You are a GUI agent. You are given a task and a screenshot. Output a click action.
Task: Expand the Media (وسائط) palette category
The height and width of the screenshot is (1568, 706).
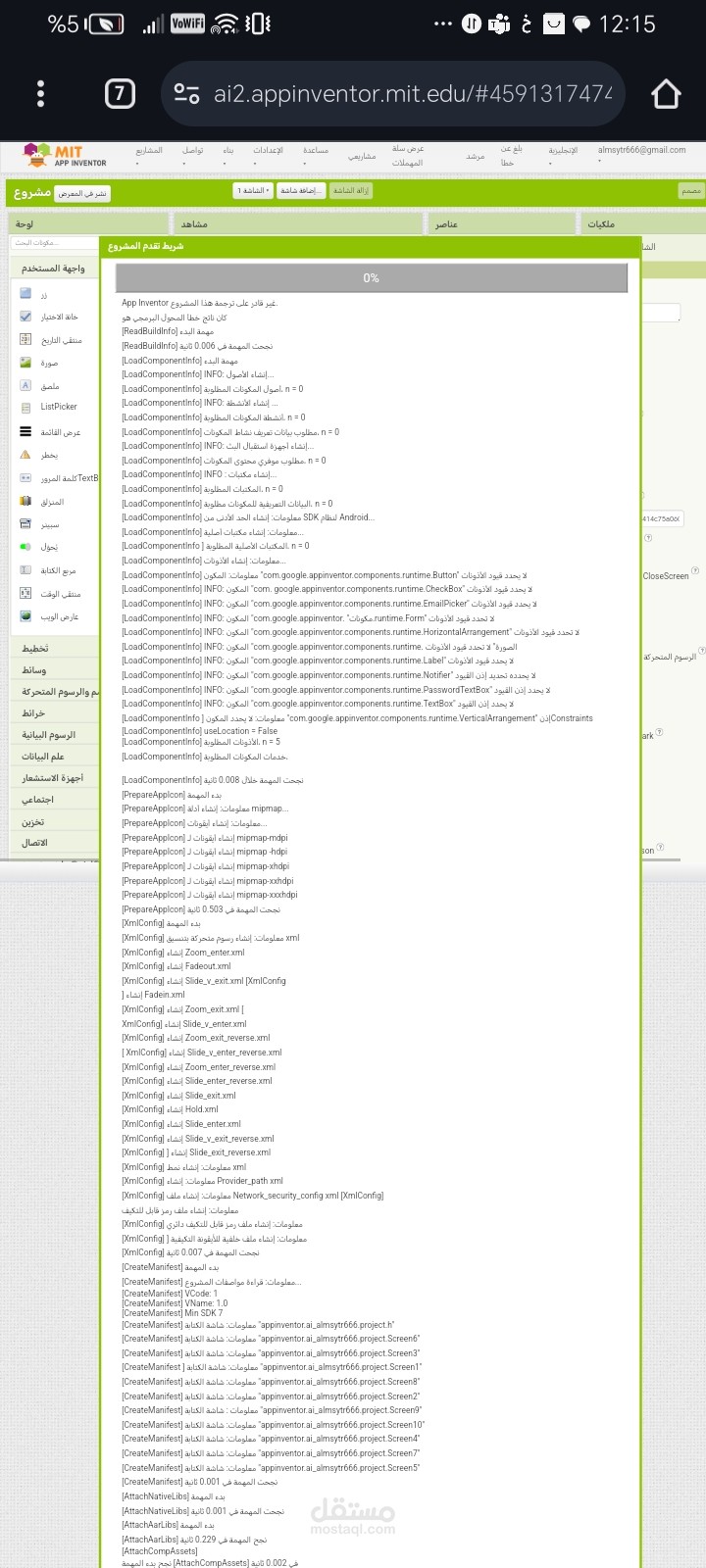point(54,670)
